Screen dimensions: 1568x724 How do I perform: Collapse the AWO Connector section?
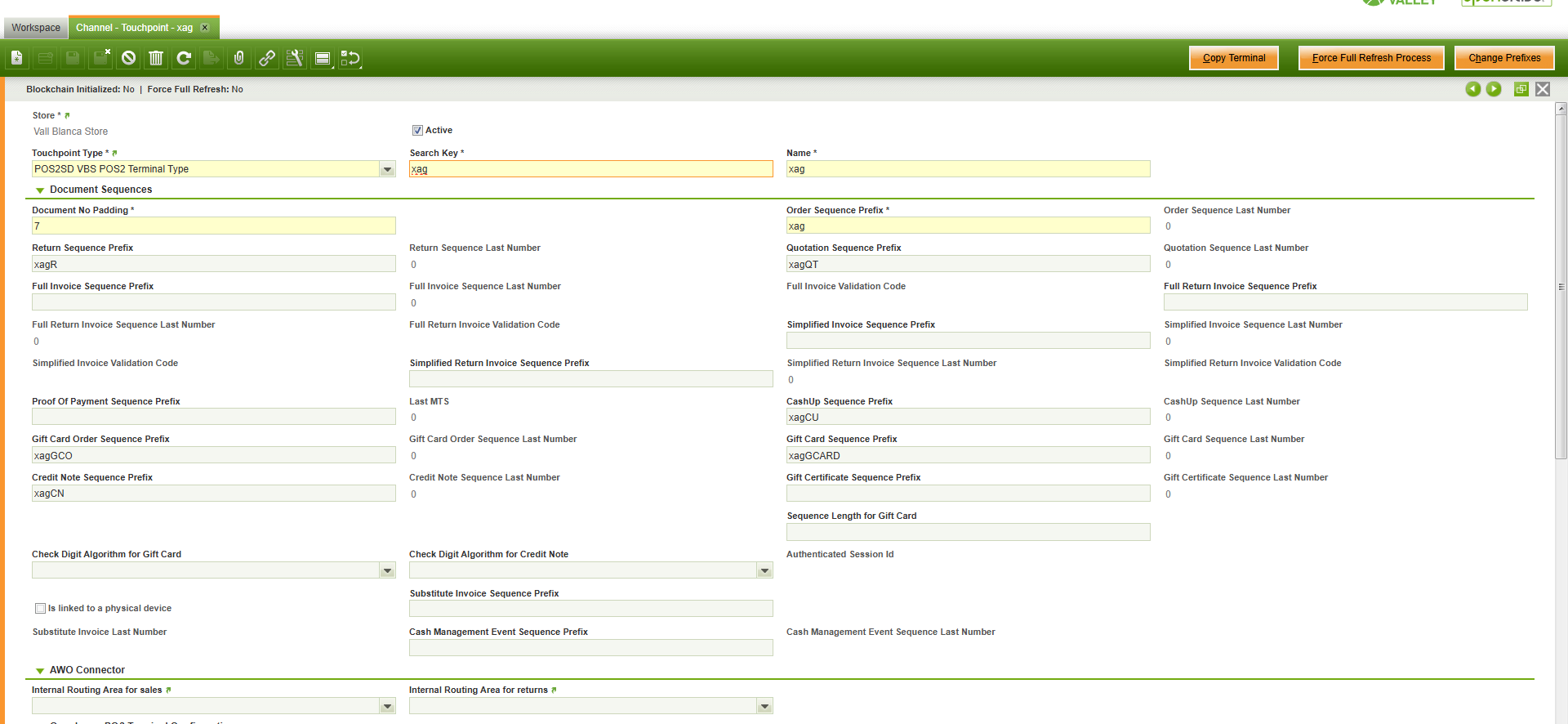coord(40,671)
